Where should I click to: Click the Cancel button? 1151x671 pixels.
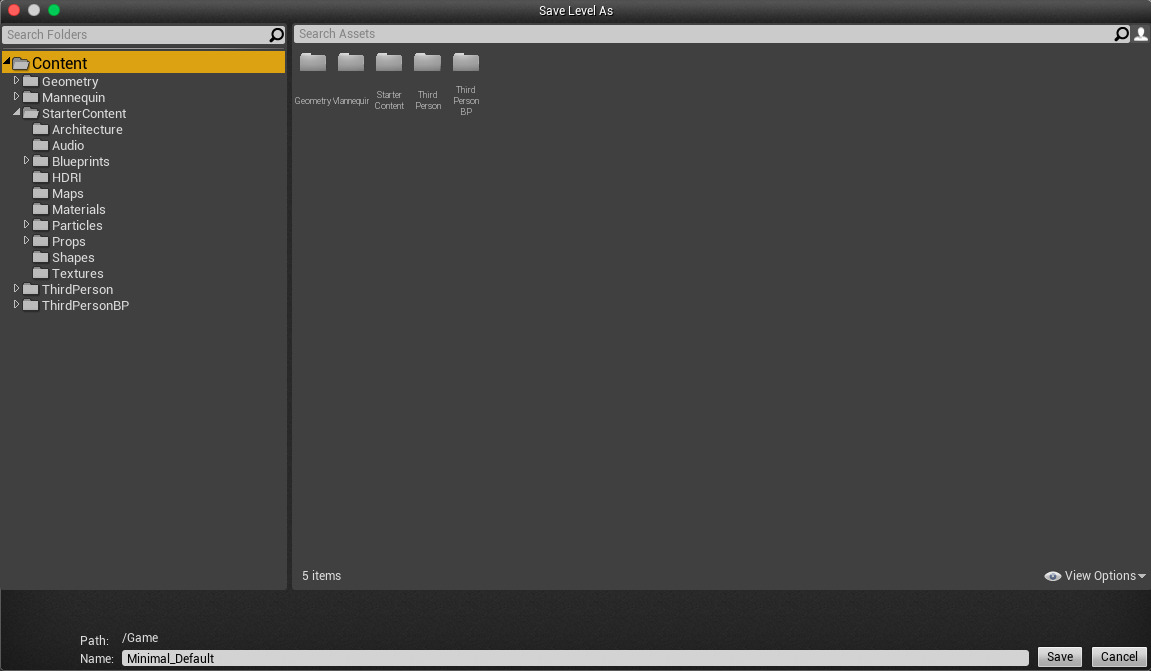pos(1118,657)
